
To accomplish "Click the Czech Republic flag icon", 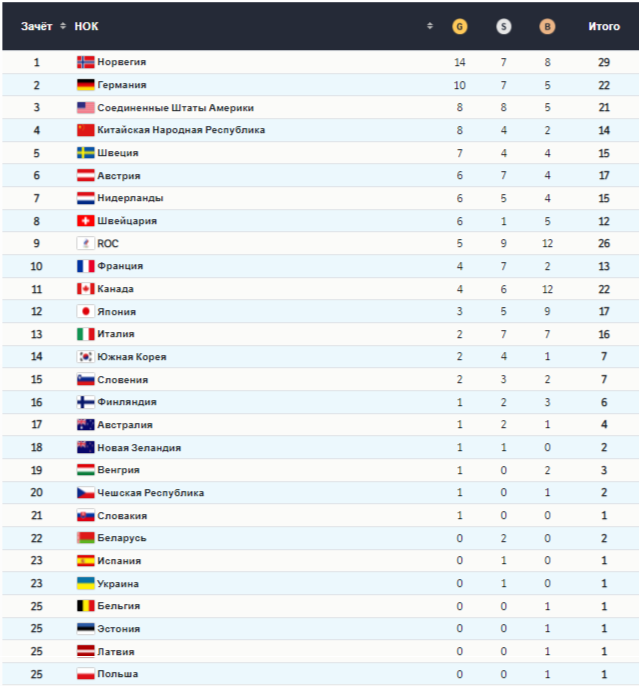I will [x=85, y=493].
